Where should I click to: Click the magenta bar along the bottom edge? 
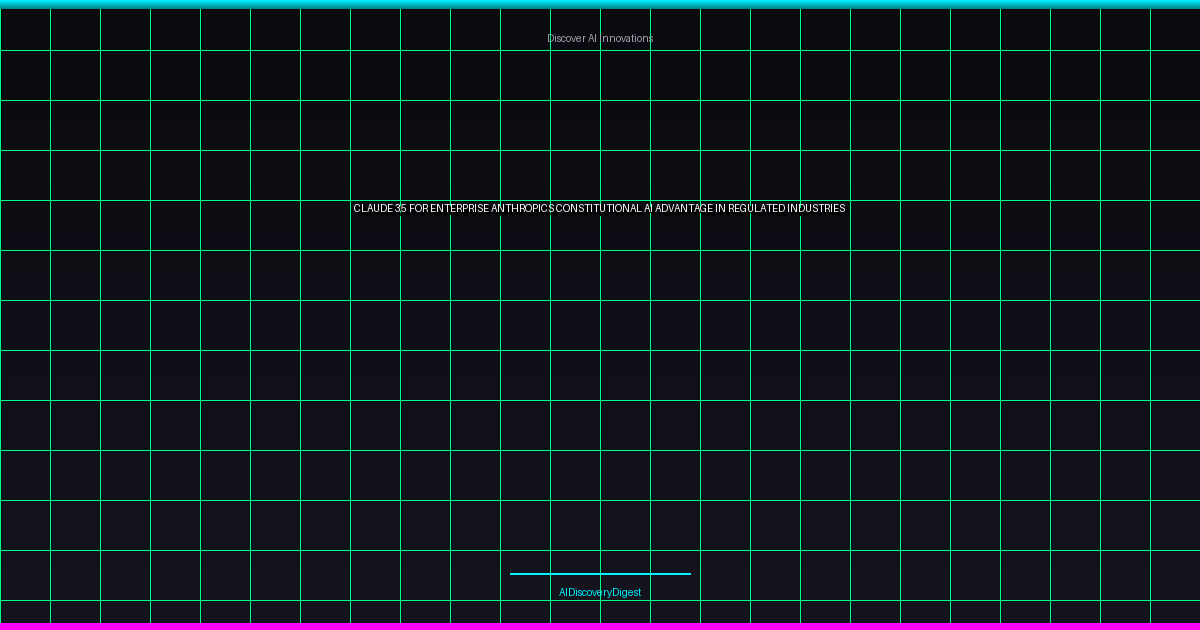tap(600, 626)
